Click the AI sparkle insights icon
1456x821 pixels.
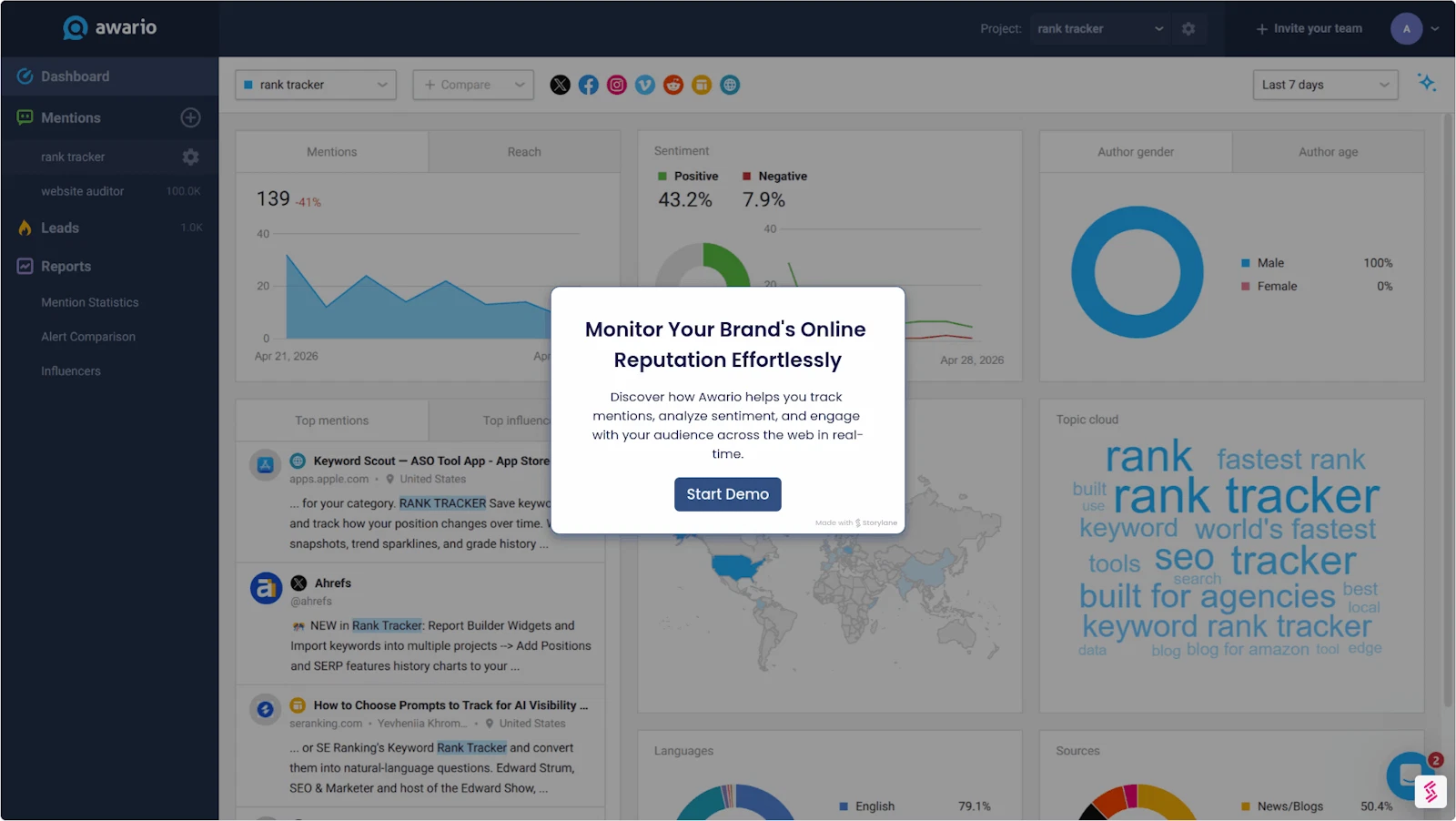[1427, 83]
